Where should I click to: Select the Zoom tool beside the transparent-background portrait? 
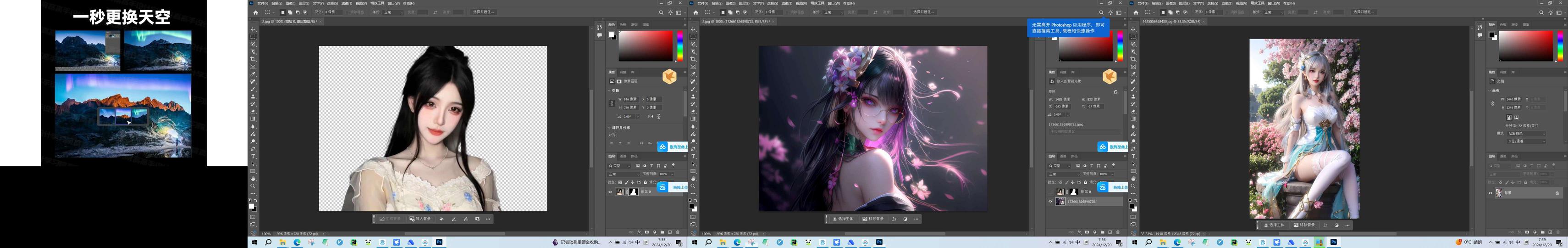[x=253, y=186]
